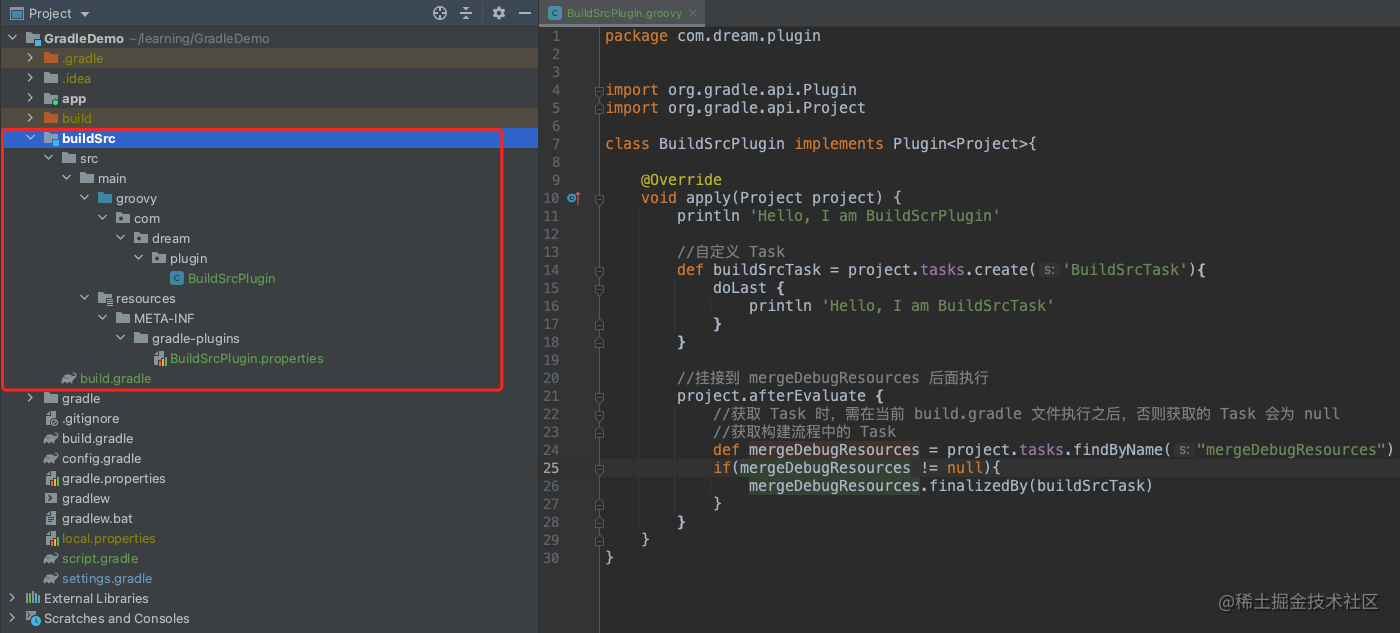Click the app module folder icon
This screenshot has width=1400, height=633.
(51, 98)
